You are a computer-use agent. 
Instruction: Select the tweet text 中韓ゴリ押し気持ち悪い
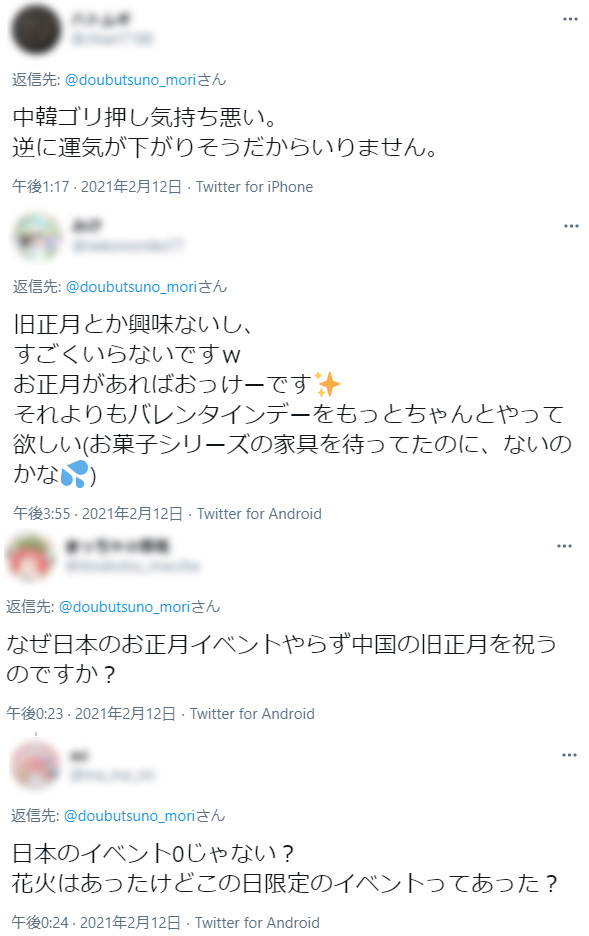[144, 117]
